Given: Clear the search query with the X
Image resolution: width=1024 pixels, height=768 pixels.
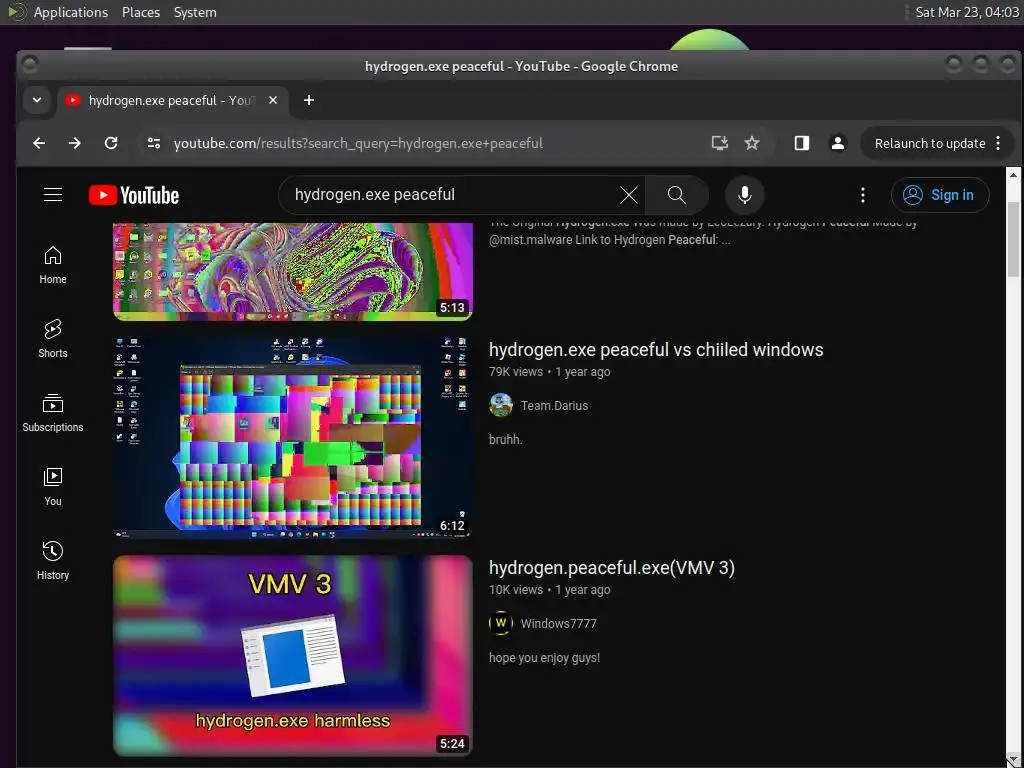Looking at the screenshot, I should click(x=628, y=195).
